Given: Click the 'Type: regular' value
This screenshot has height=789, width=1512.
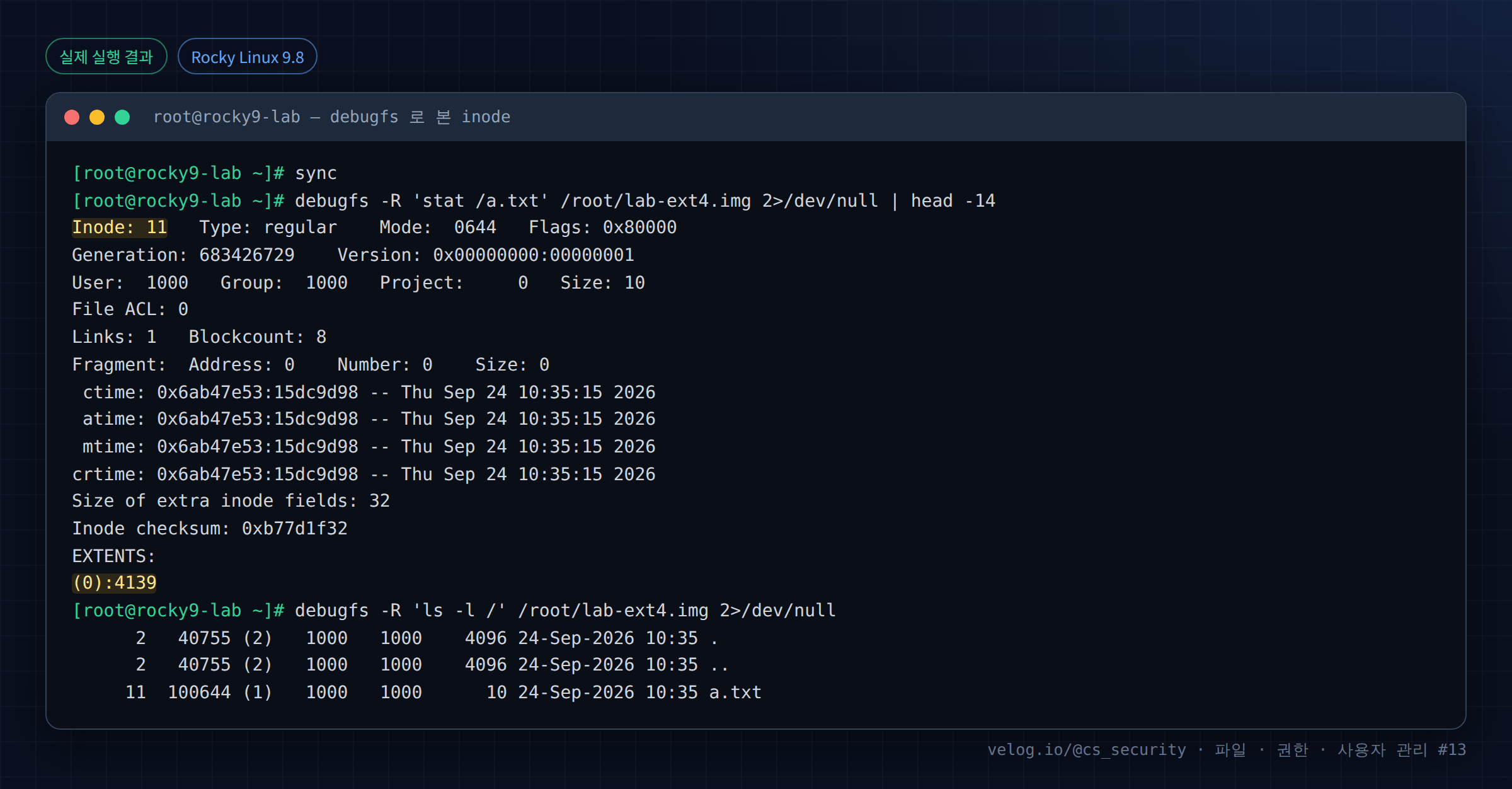Looking at the screenshot, I should click(268, 227).
